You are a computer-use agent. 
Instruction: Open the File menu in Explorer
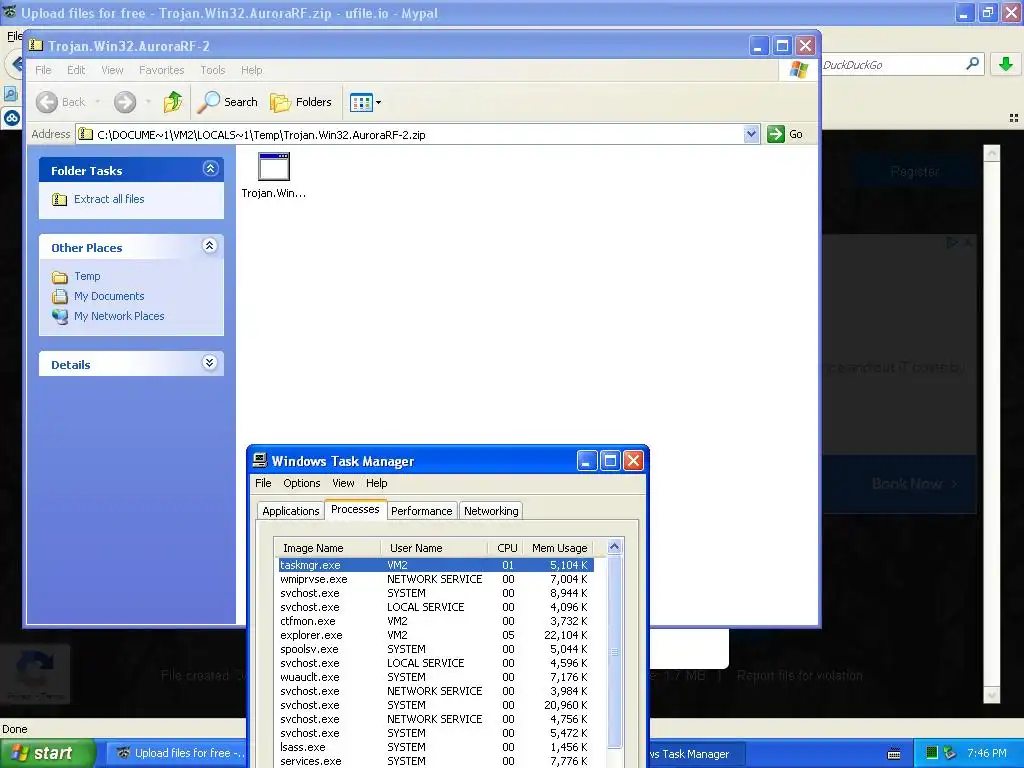[x=43, y=70]
